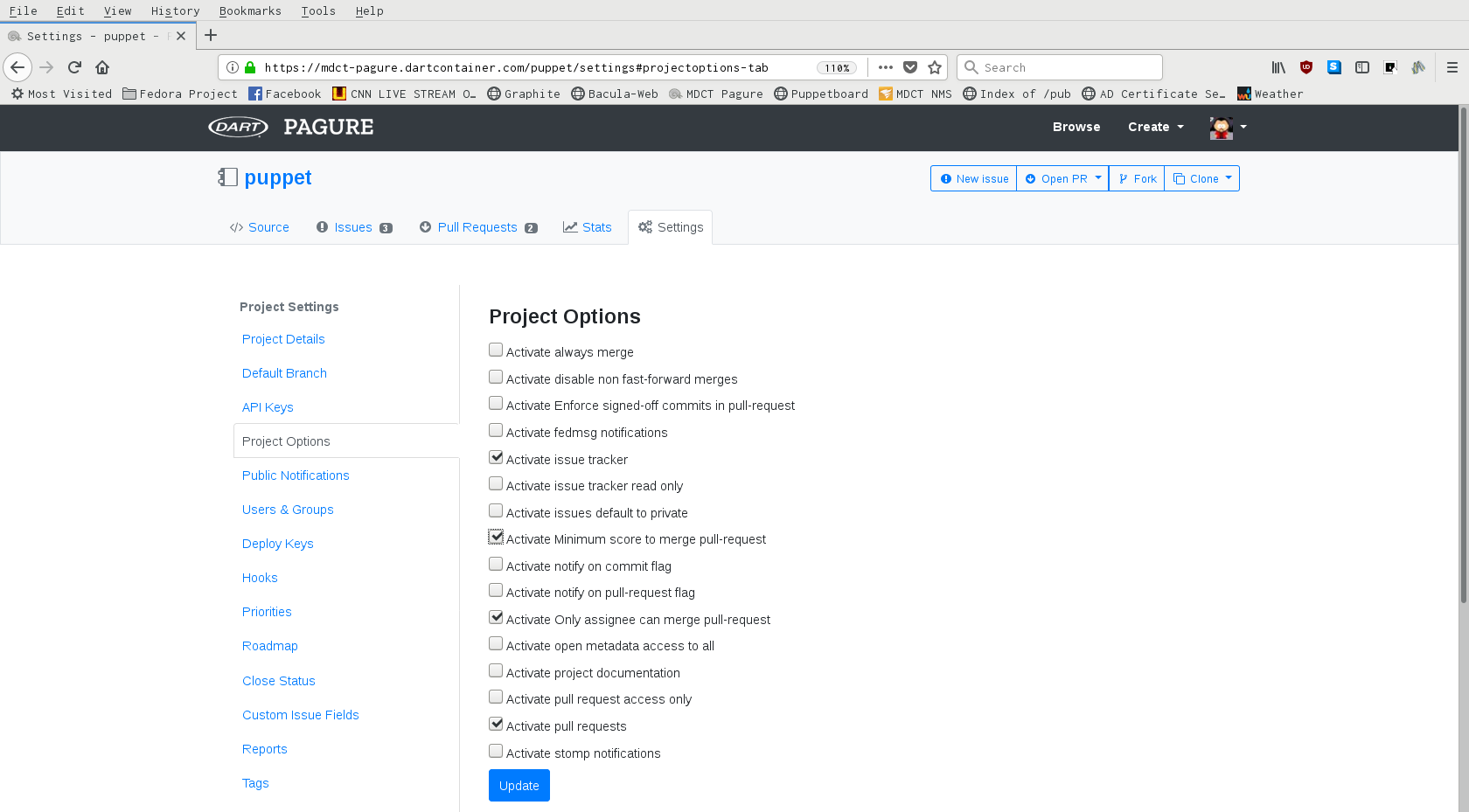Uncheck Only assignee can merge pull-request

pyautogui.click(x=496, y=618)
